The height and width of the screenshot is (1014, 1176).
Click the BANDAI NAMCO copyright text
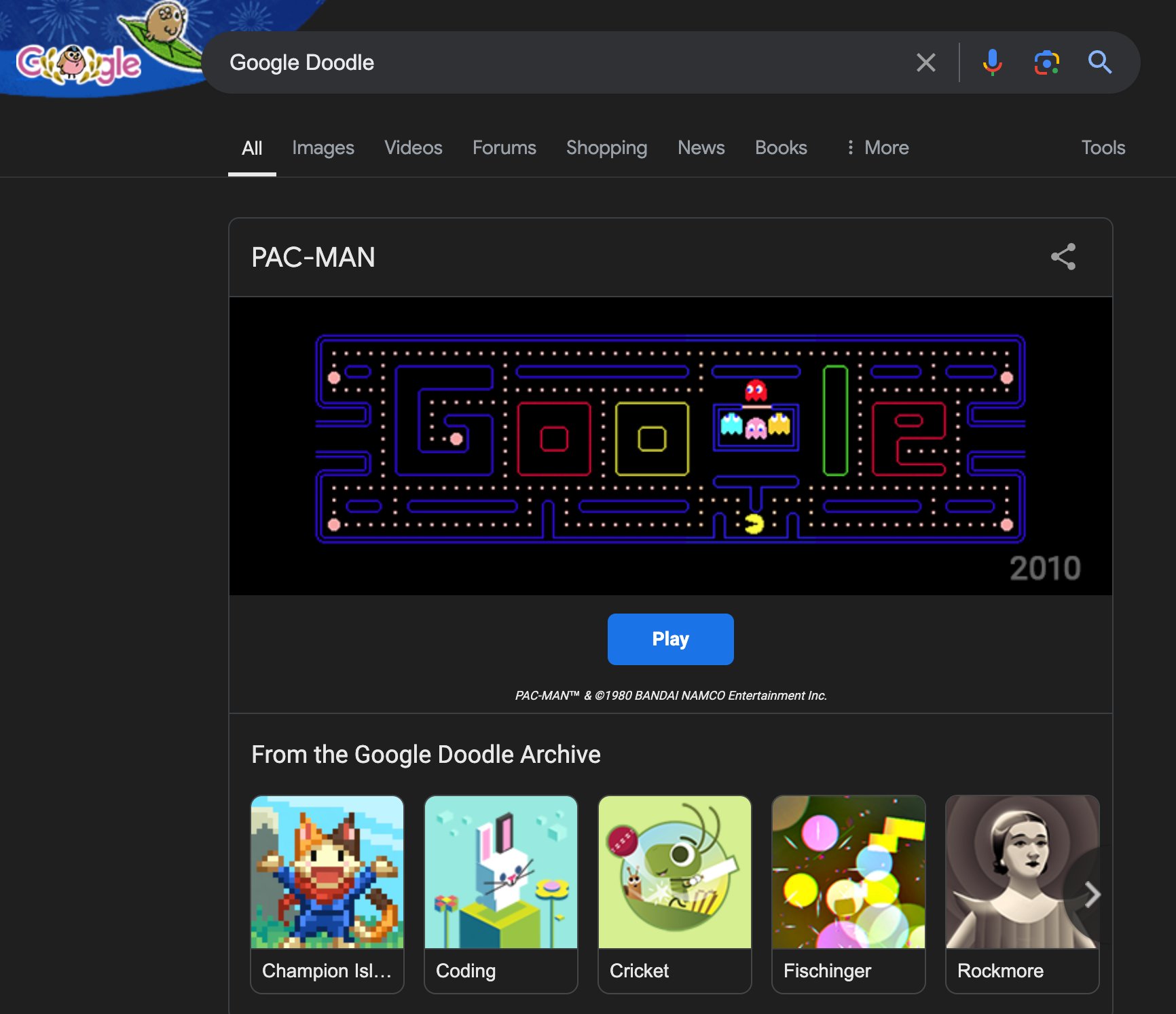click(x=671, y=696)
